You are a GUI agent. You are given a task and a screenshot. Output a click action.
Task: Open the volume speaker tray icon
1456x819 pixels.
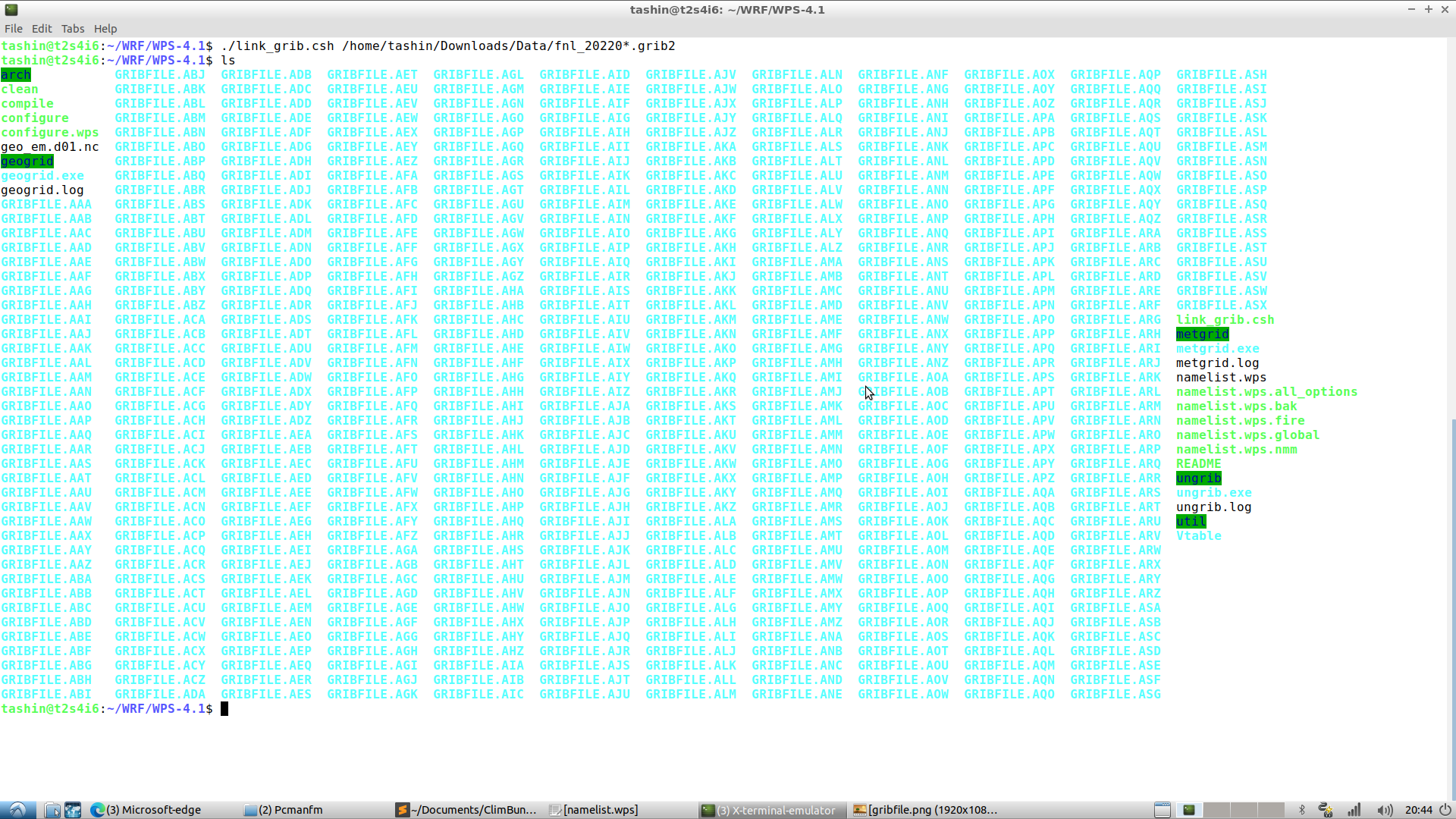click(1384, 810)
